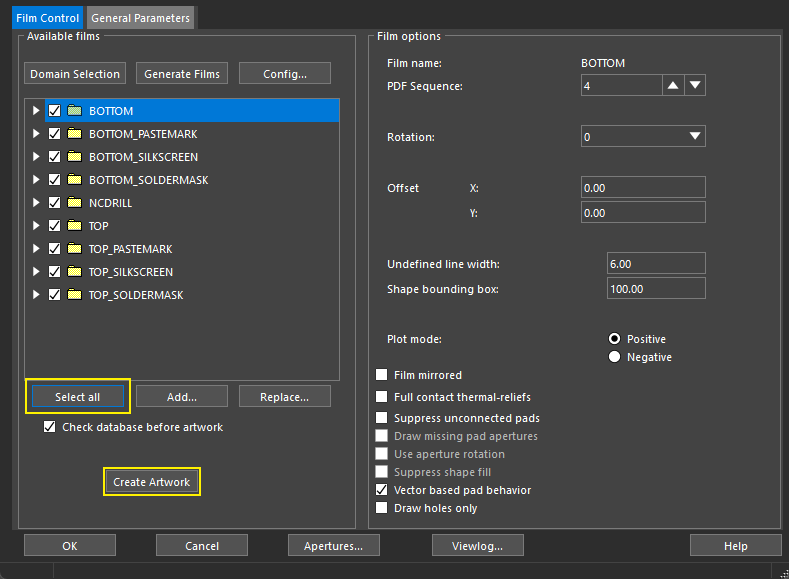
Task: Click the yellow TOP film folder icon
Action: tap(74, 226)
